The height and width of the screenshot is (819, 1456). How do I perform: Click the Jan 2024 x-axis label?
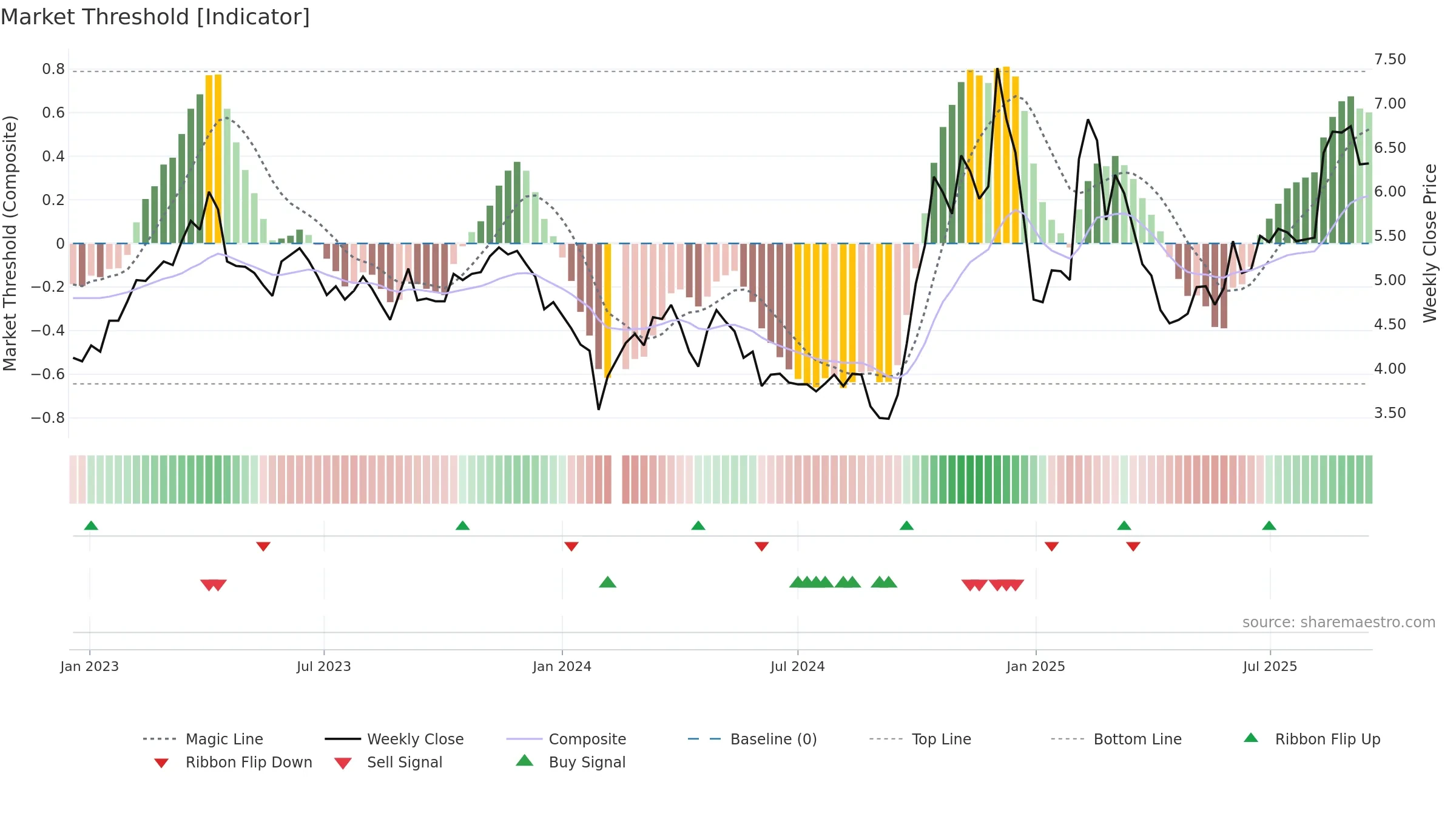coord(562,666)
